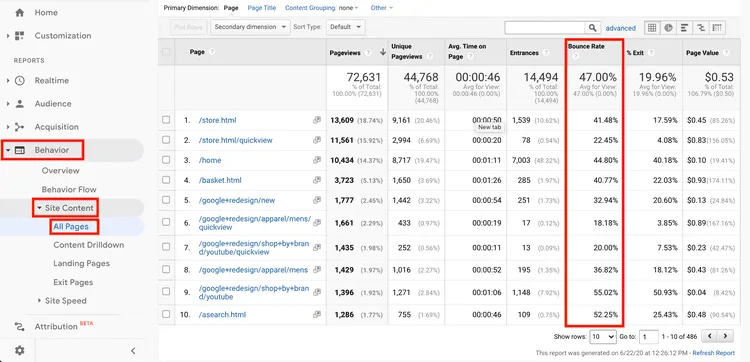Sort by Bounce Rate column header
Viewport: 750px width, 362px height.
(x=586, y=47)
